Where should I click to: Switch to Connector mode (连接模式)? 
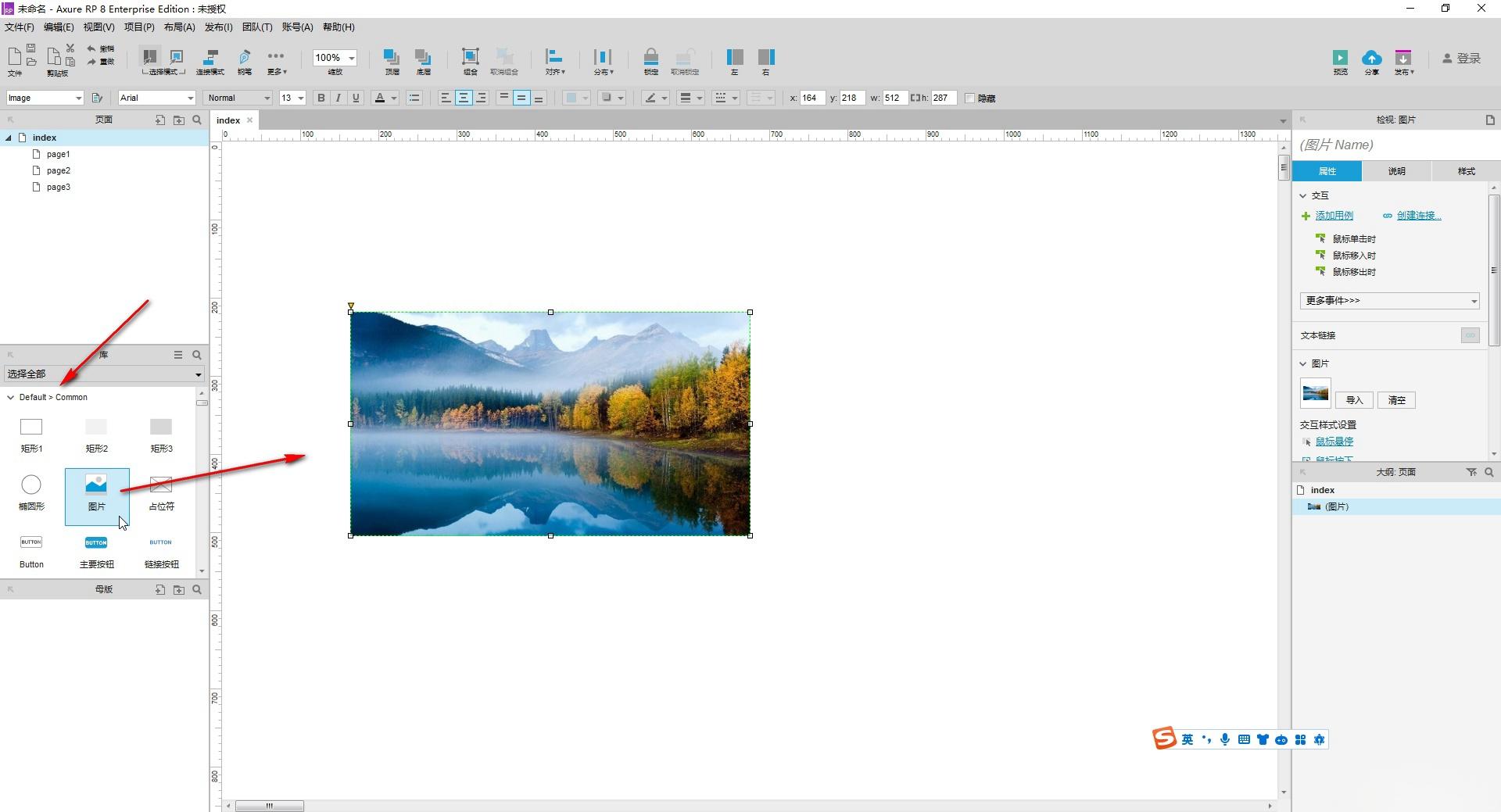[210, 58]
